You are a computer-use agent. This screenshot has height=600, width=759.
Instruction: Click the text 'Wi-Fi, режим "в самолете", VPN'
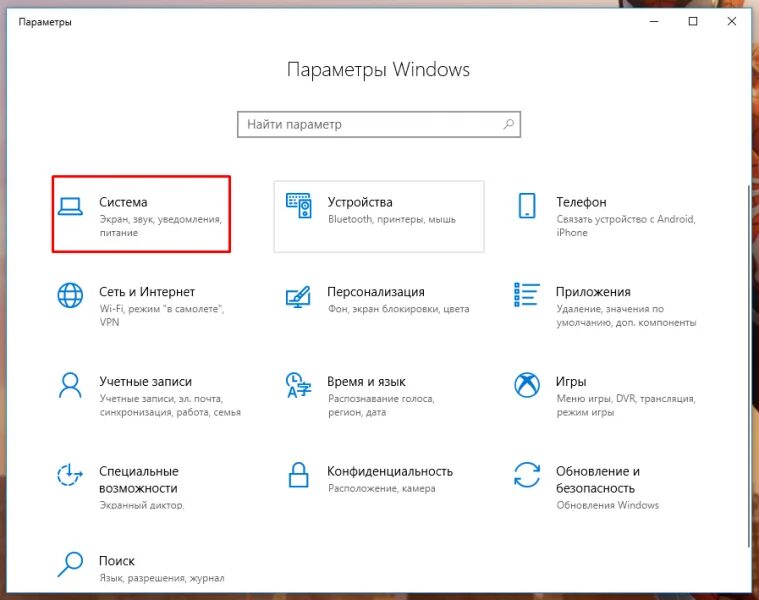point(162,315)
